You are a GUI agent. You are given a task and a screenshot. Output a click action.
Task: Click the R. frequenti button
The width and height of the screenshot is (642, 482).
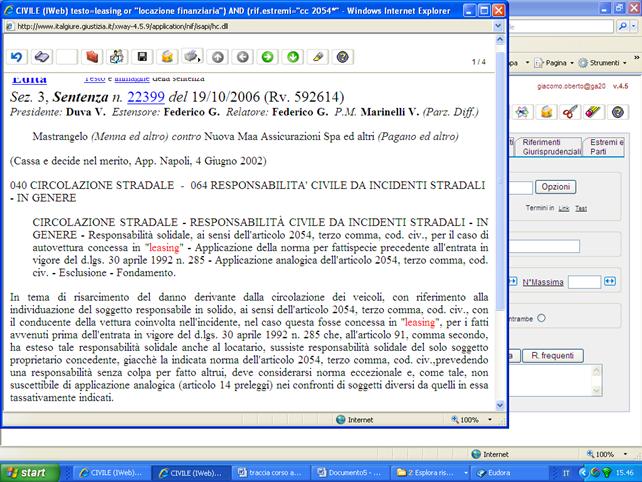pyautogui.click(x=552, y=355)
